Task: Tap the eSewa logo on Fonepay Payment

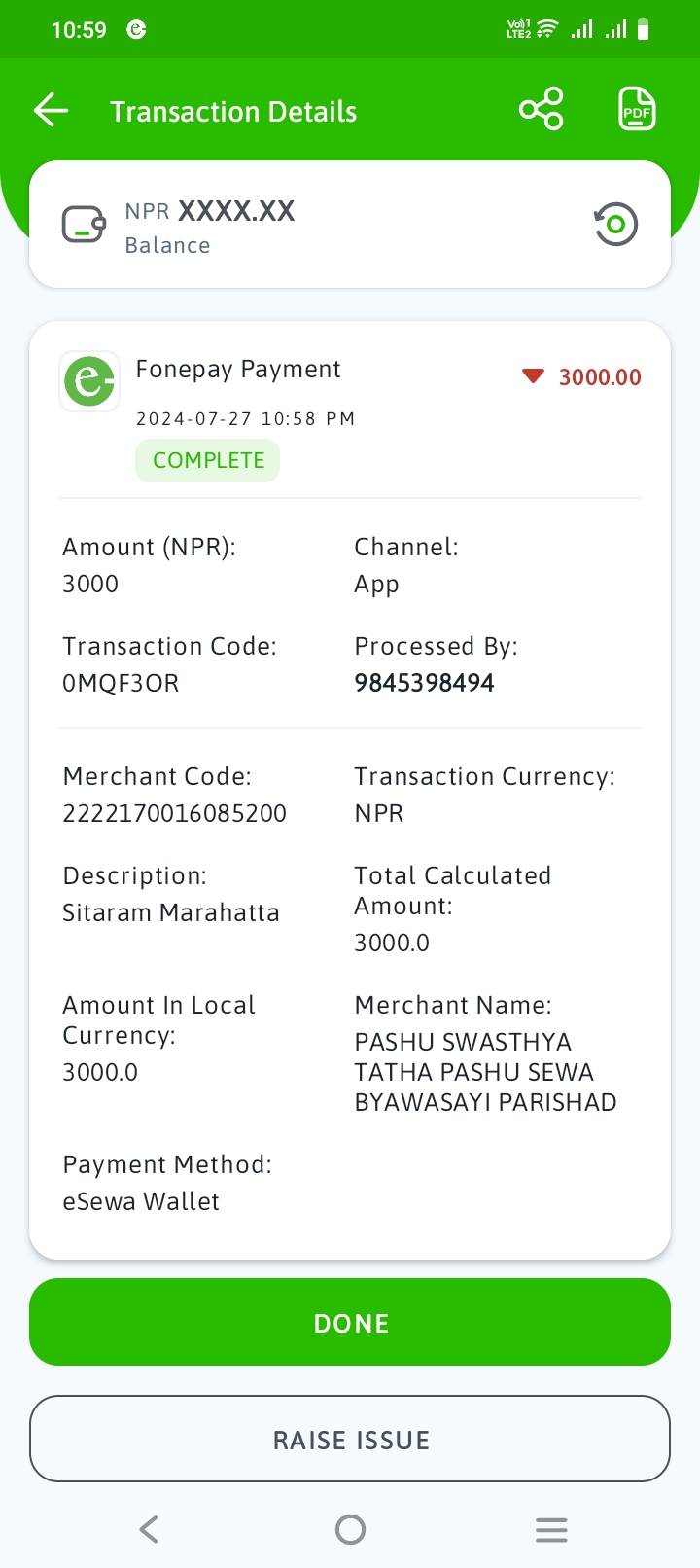Action: (89, 380)
